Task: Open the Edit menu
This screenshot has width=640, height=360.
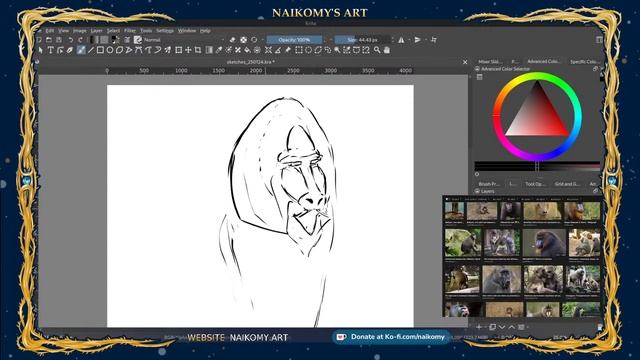Action: tap(50, 31)
